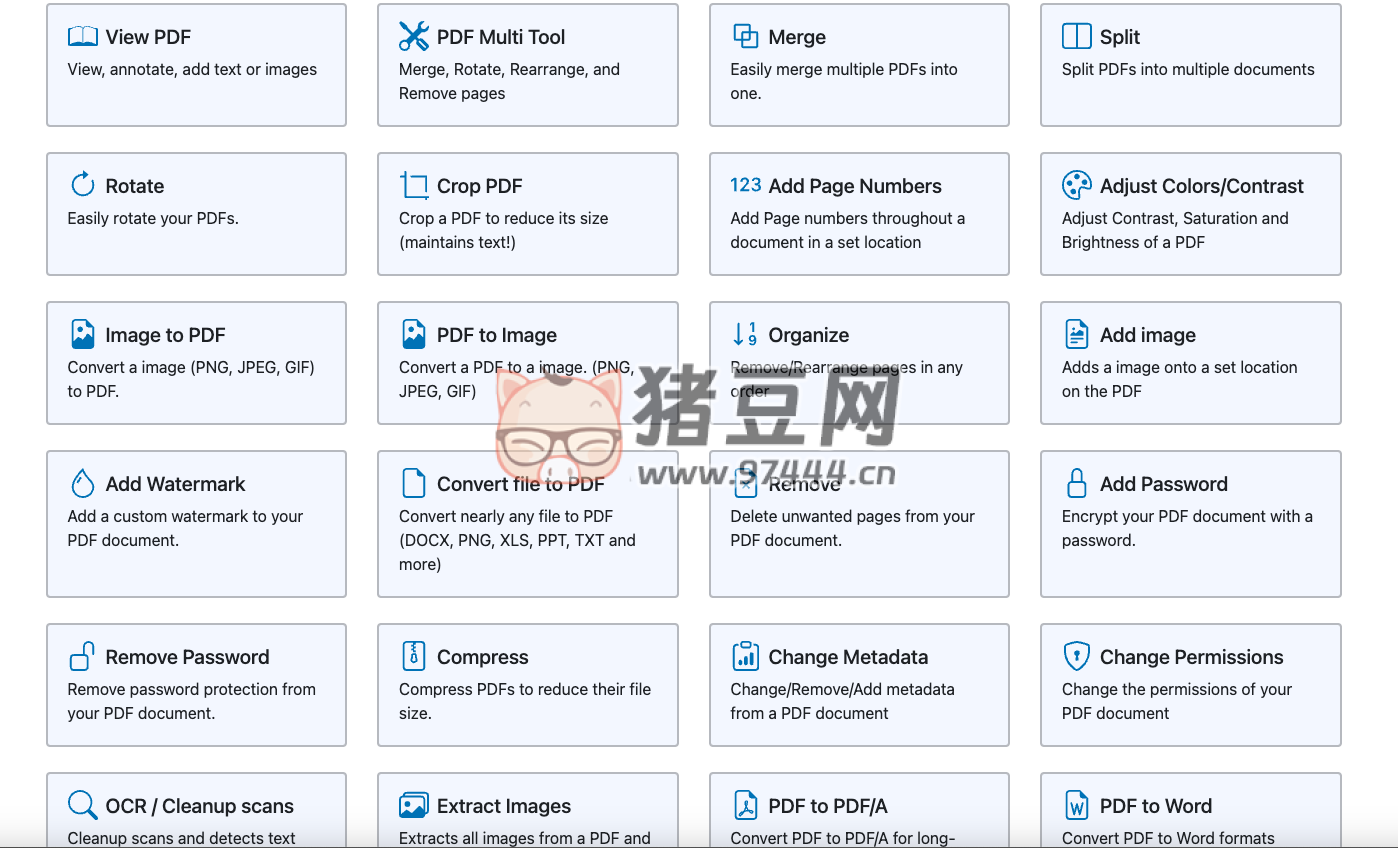The image size is (1398, 848).
Task: Click the Change Permissions shield icon
Action: click(x=1076, y=656)
